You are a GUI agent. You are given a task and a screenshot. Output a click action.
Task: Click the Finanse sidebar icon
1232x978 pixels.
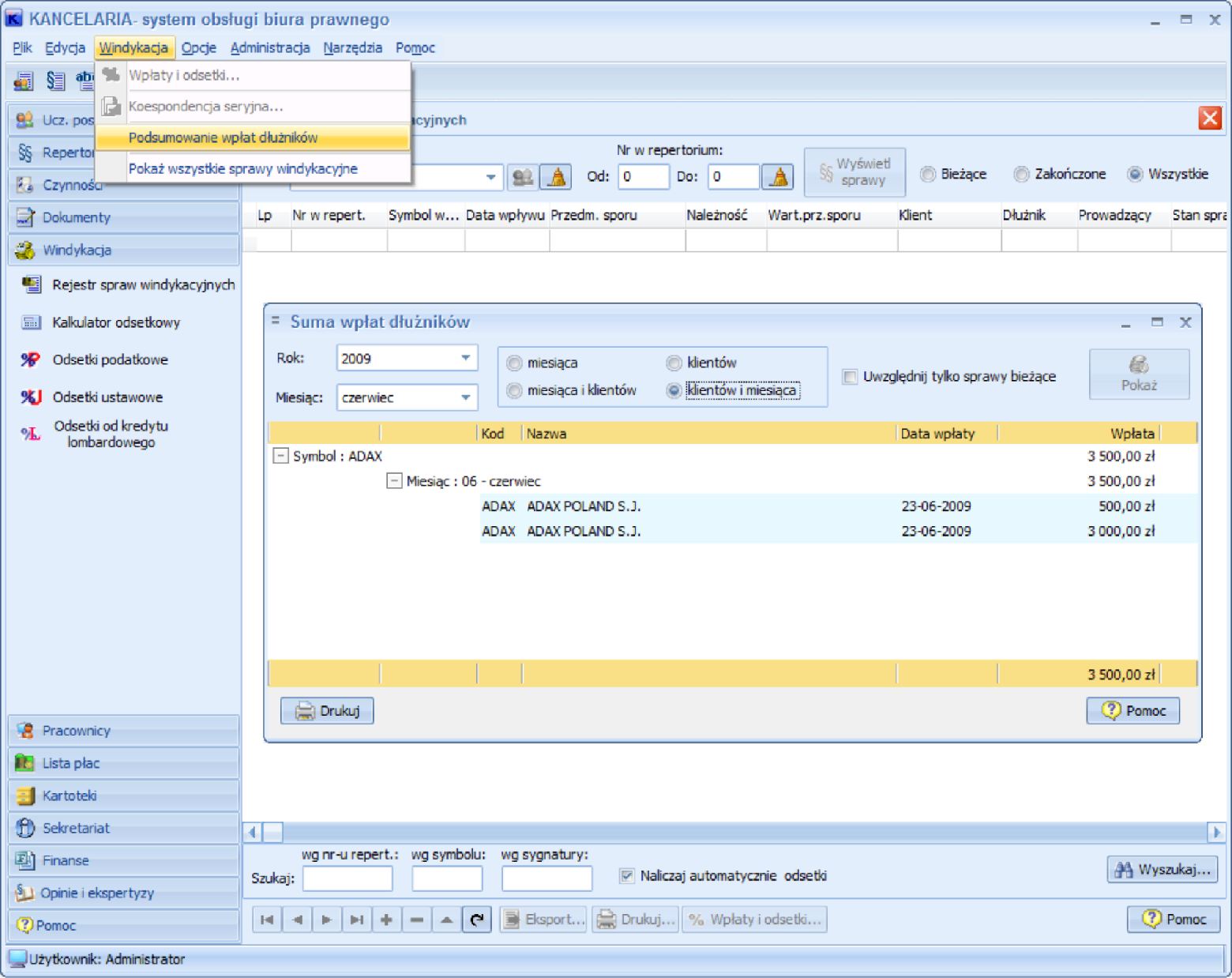(x=25, y=860)
